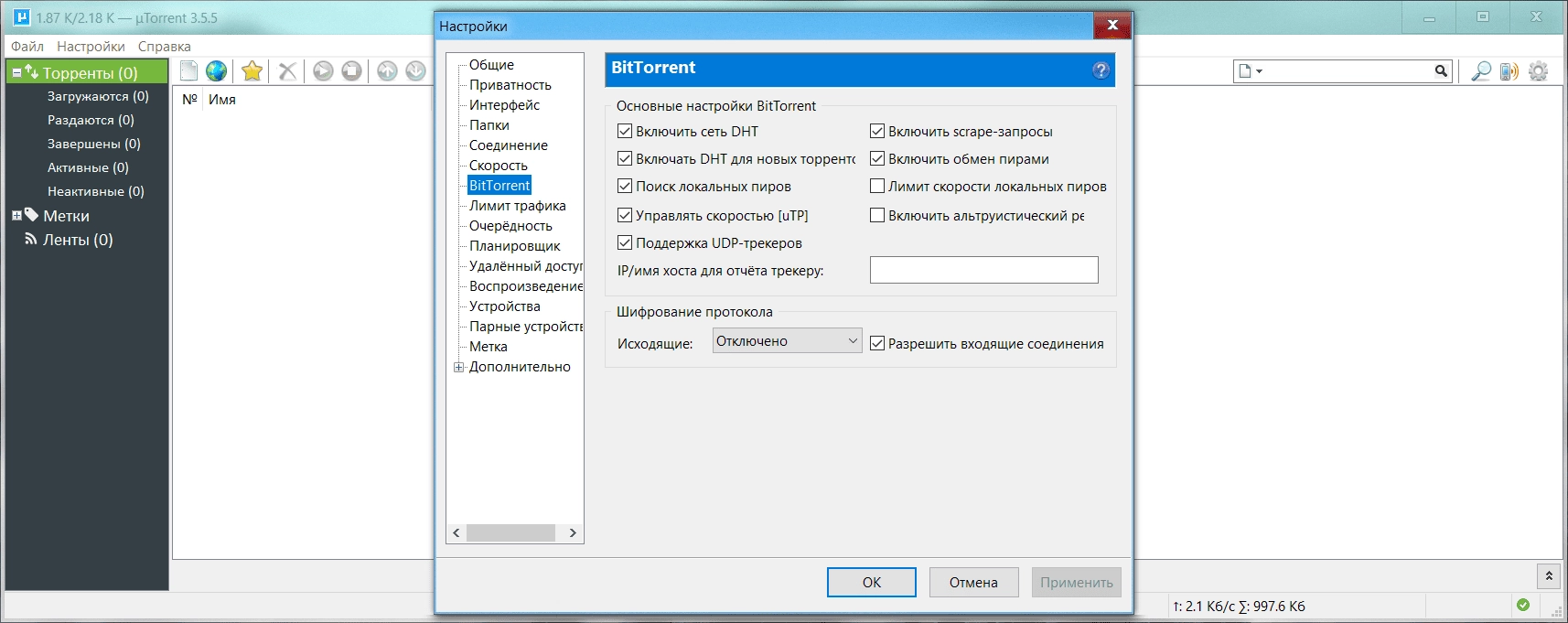Click the Stop torrent icon

tap(351, 70)
